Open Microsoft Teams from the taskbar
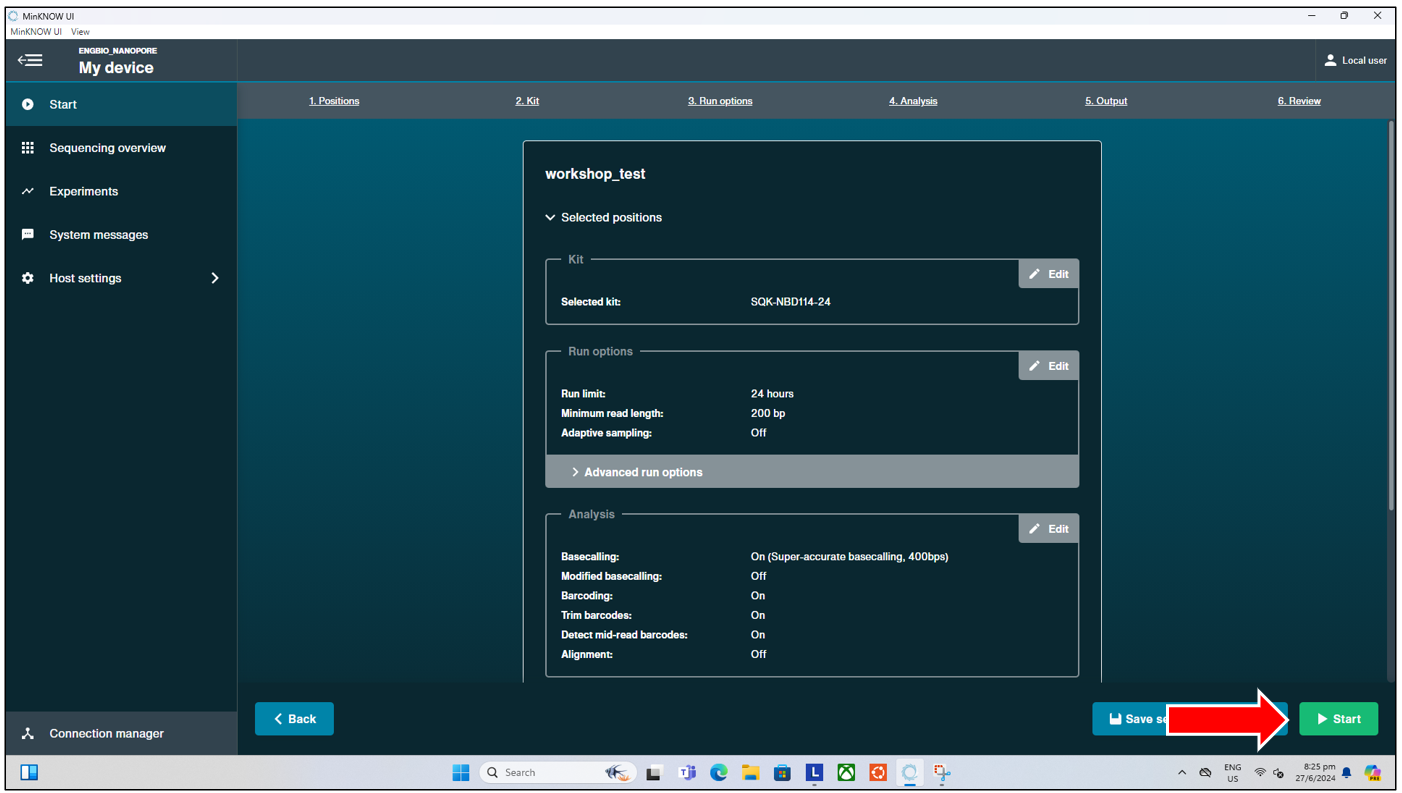The width and height of the screenshot is (1402, 793). pyautogui.click(x=687, y=772)
